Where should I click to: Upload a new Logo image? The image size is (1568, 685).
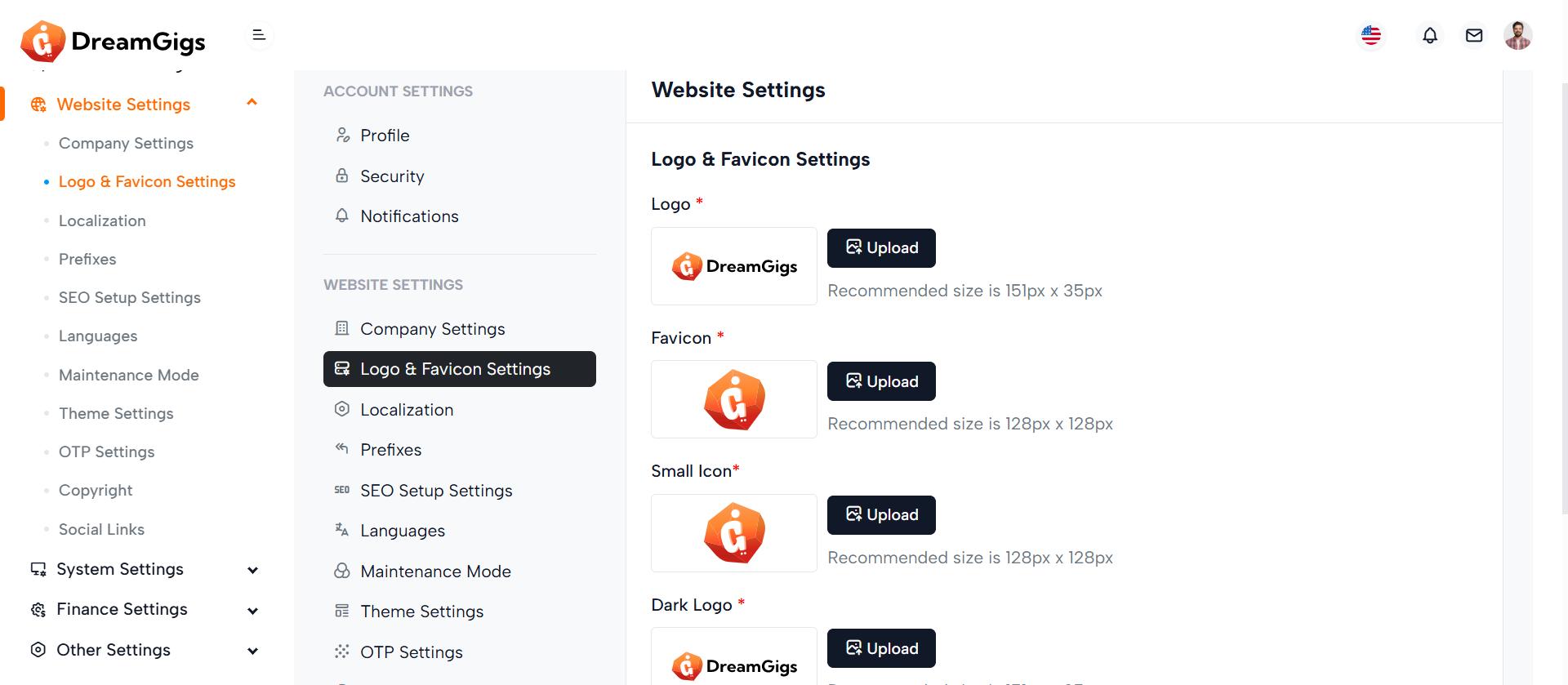pos(881,248)
